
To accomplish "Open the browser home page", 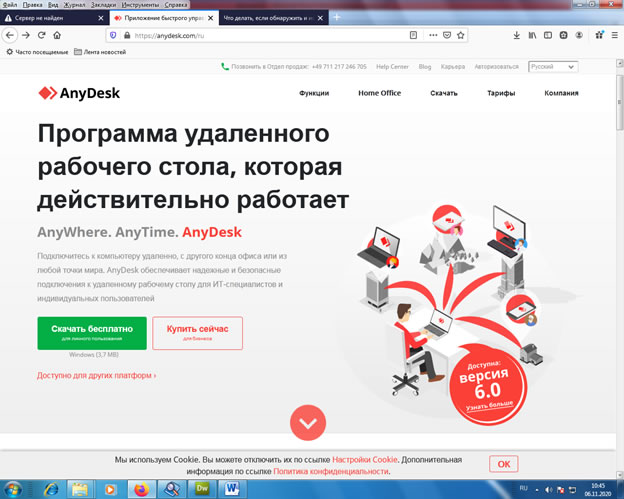I will point(57,35).
